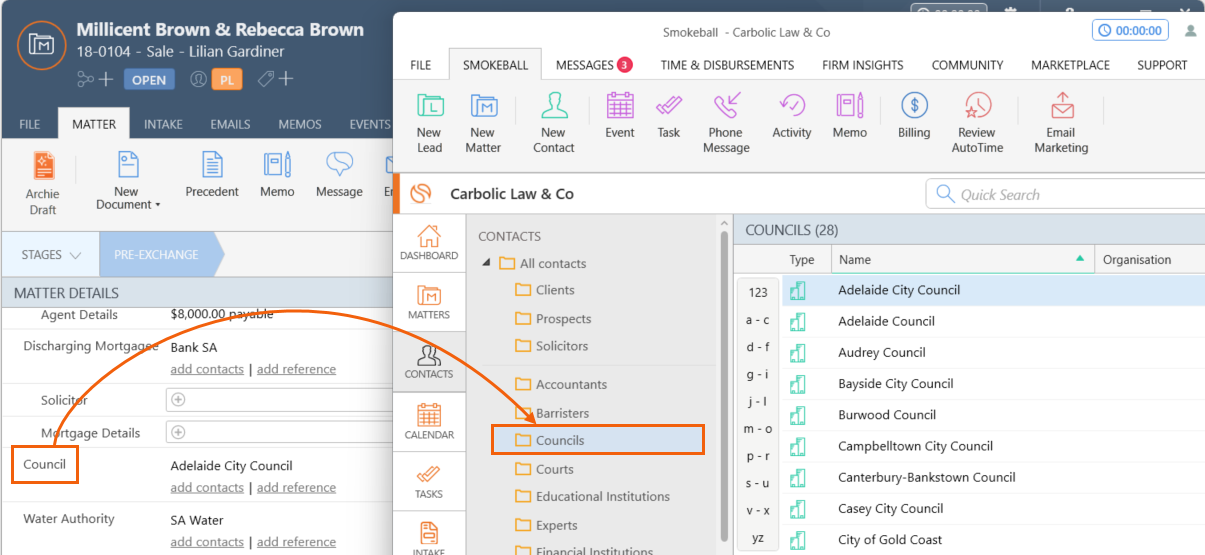Click Precedent in the matter window
This screenshot has height=555, width=1205.
click(x=212, y=176)
